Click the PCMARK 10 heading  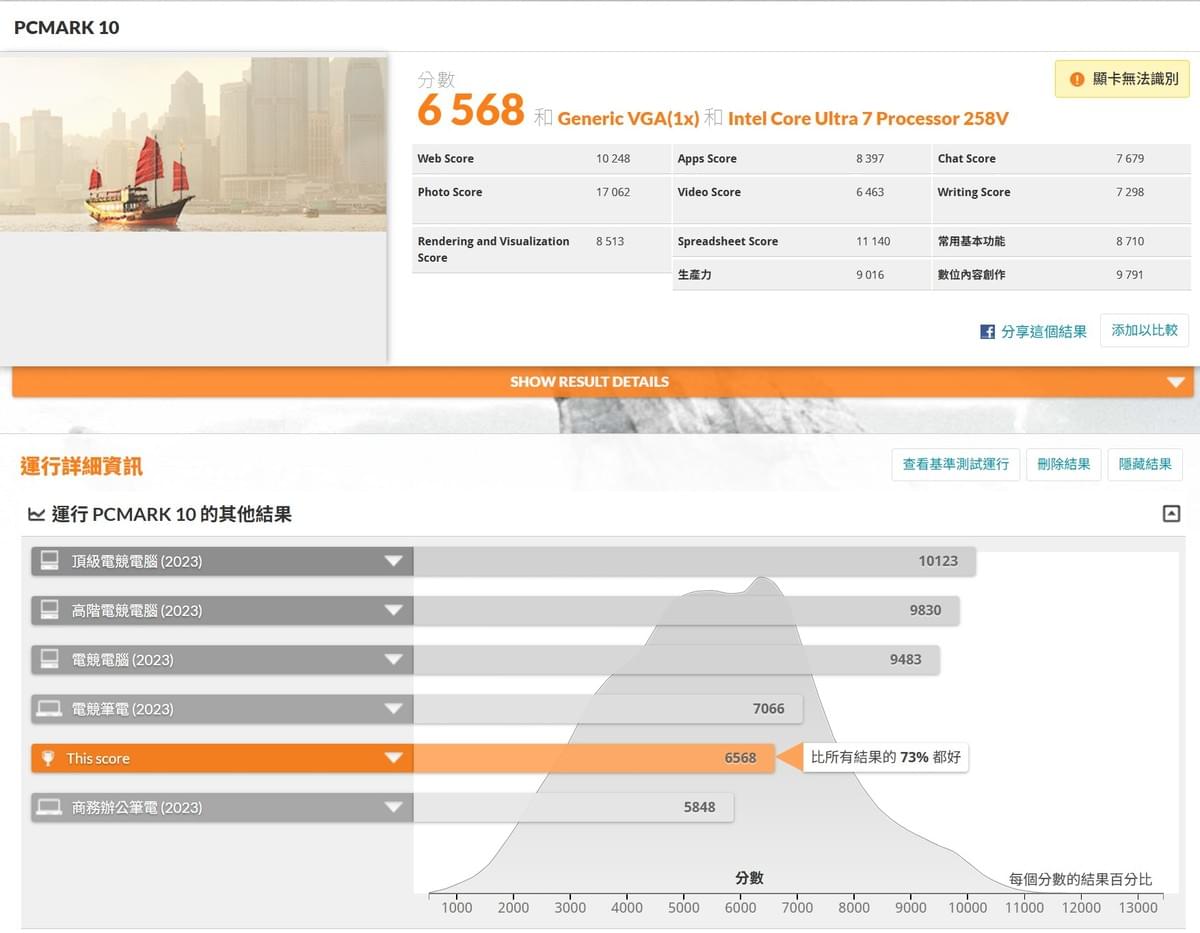[x=67, y=27]
